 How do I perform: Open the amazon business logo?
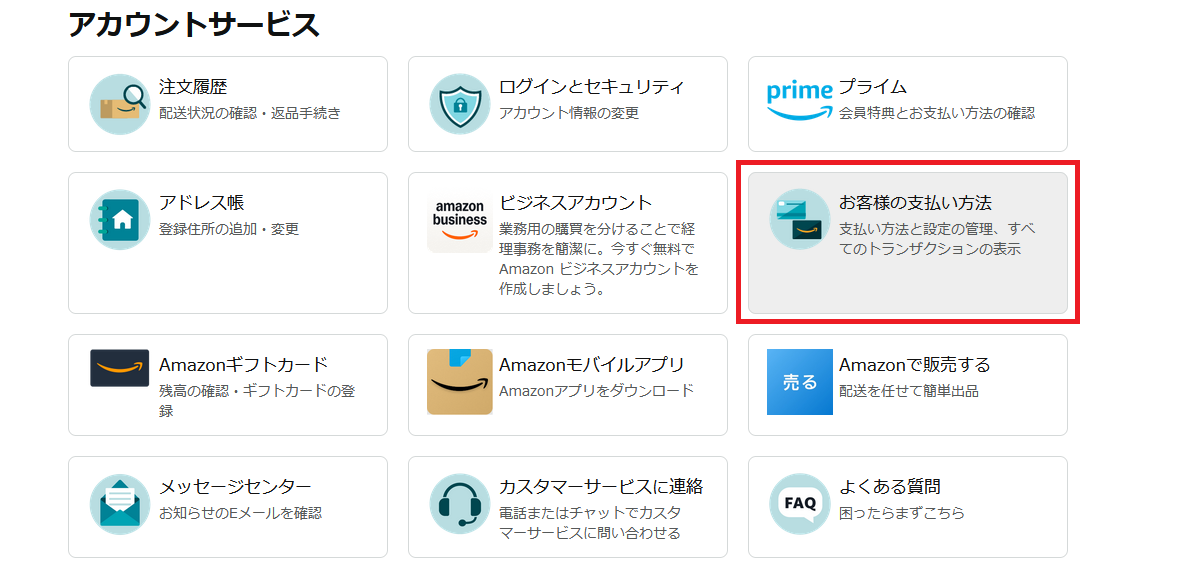click(x=460, y=221)
